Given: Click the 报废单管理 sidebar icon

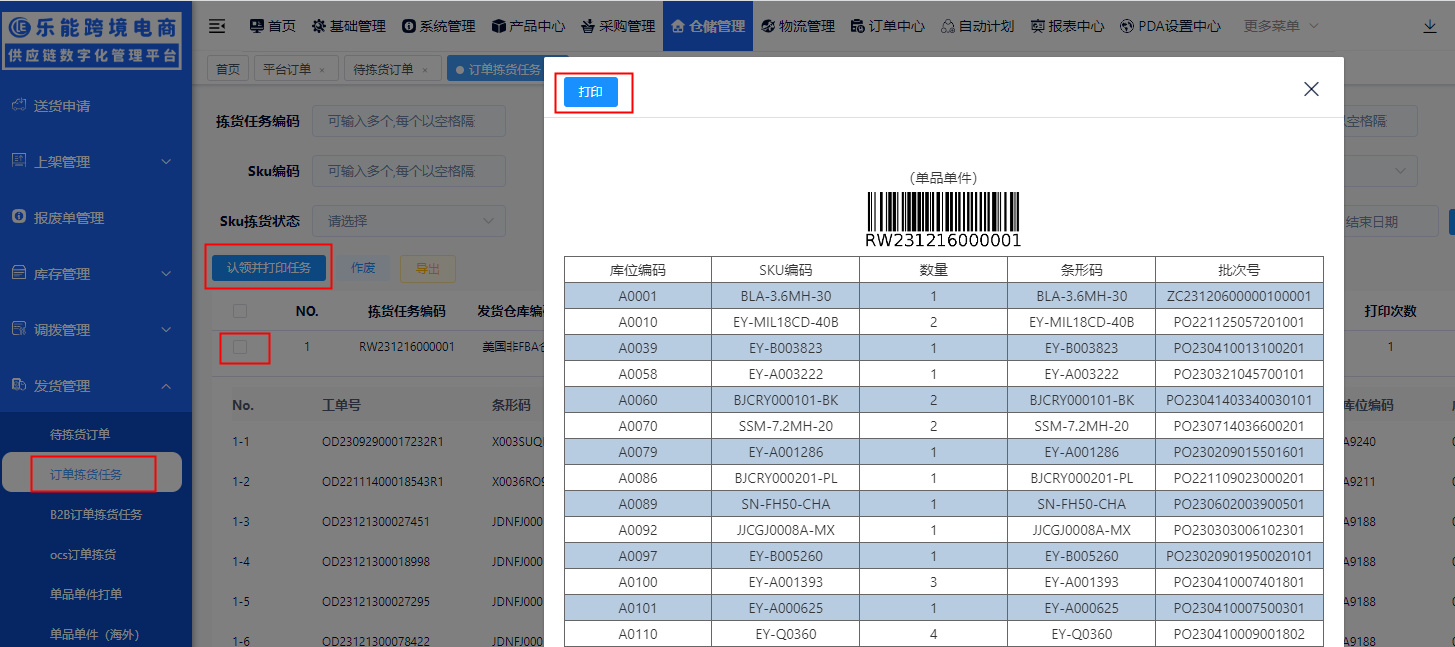Looking at the screenshot, I should pyautogui.click(x=18, y=217).
